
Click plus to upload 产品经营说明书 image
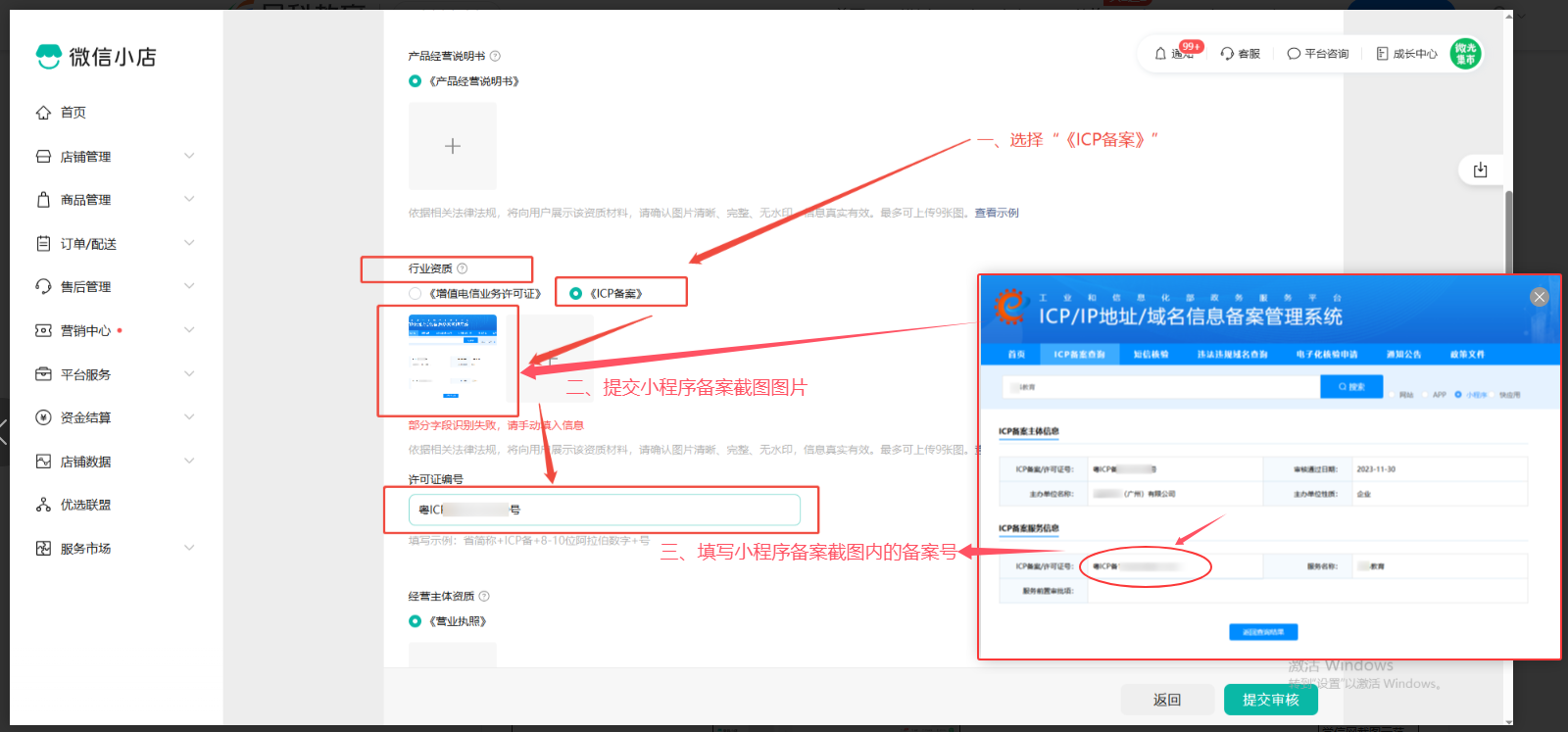coord(452,146)
